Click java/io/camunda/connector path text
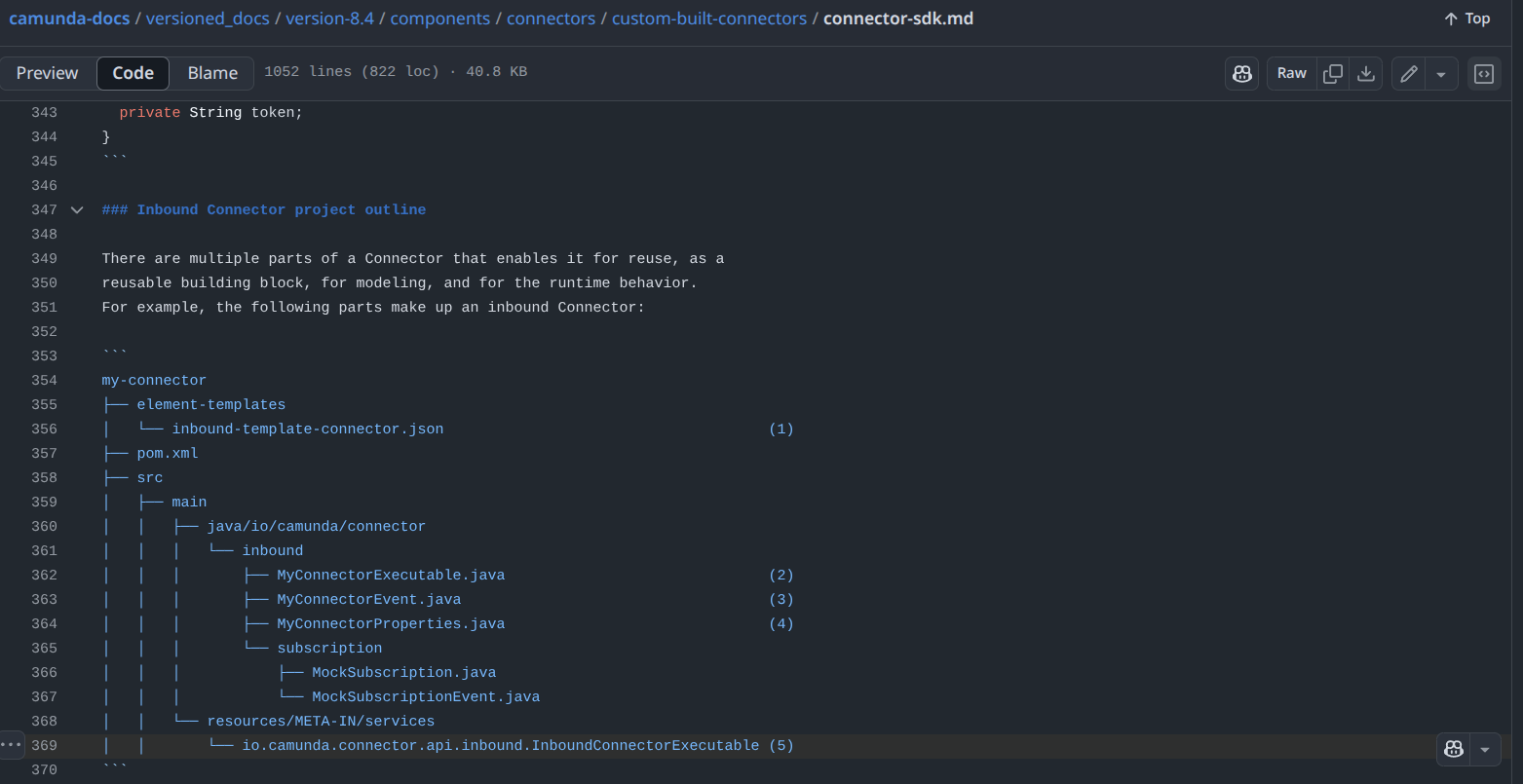 tap(317, 527)
